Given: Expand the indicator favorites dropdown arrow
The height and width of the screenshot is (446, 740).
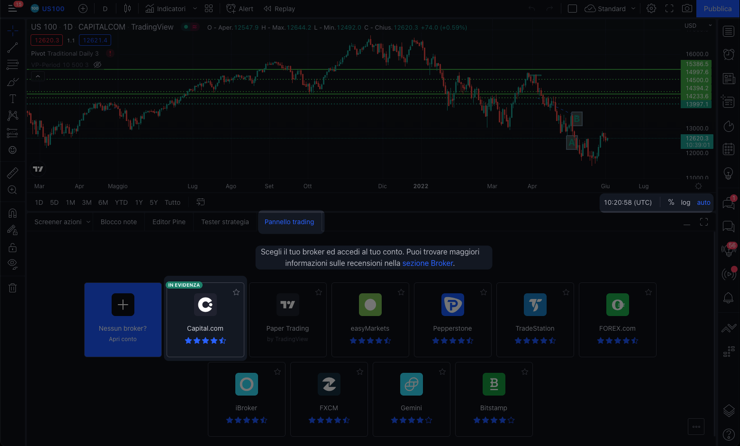Looking at the screenshot, I should [195, 8].
